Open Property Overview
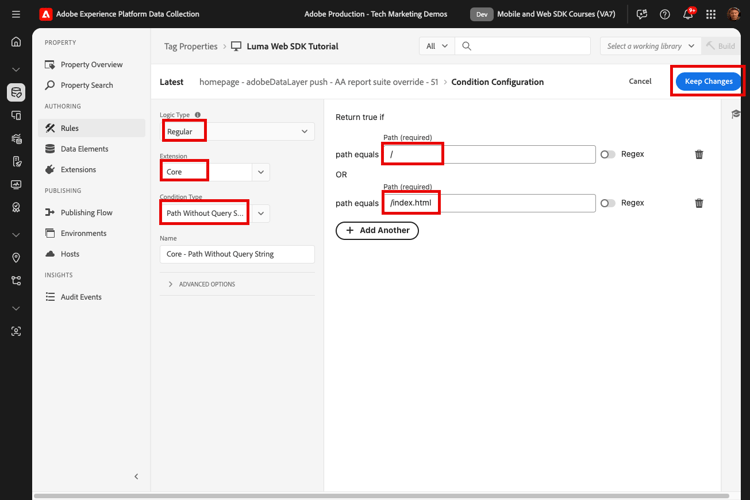 tap(91, 64)
